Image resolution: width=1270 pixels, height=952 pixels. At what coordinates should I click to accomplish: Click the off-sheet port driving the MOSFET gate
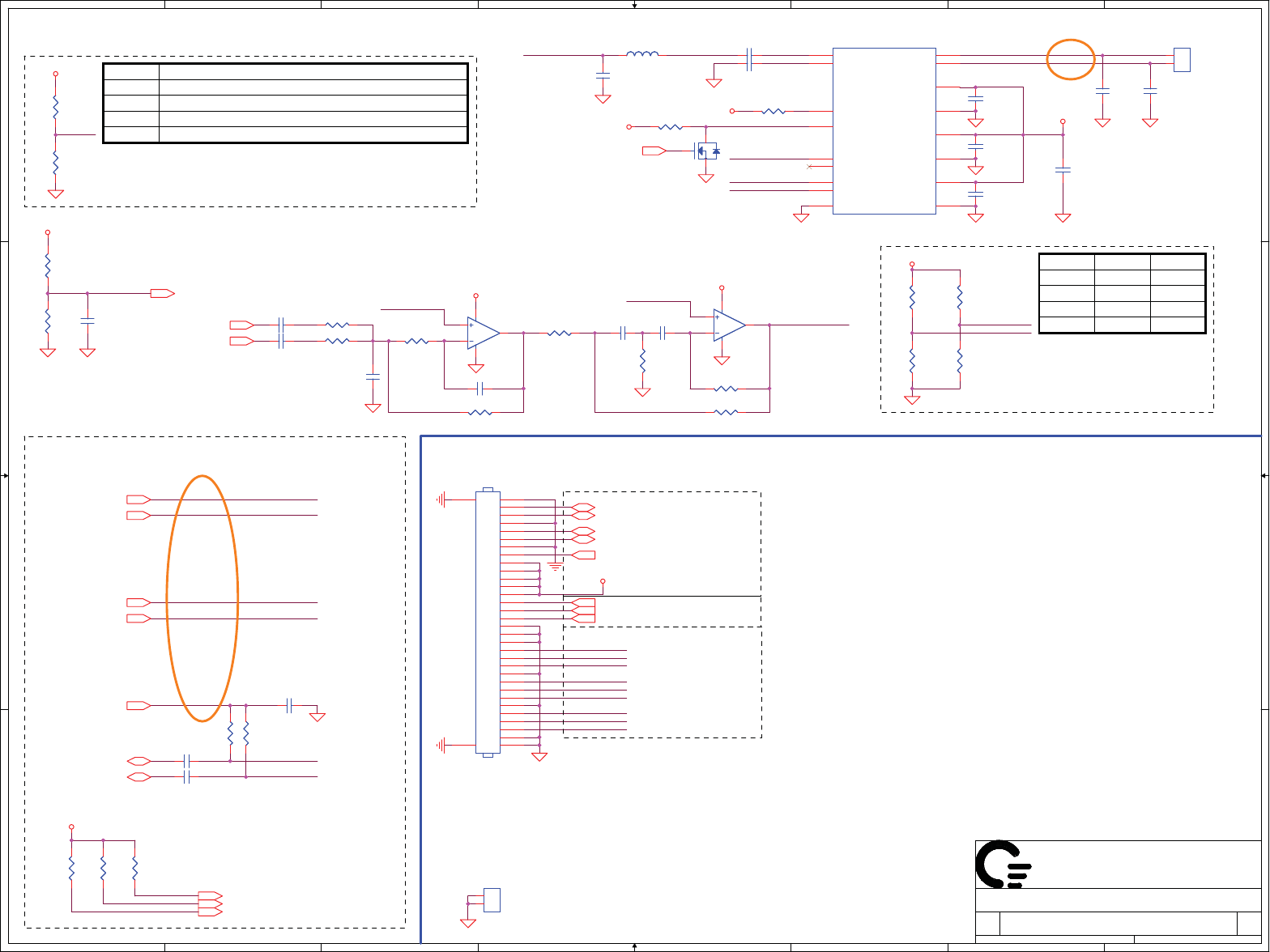tap(654, 151)
